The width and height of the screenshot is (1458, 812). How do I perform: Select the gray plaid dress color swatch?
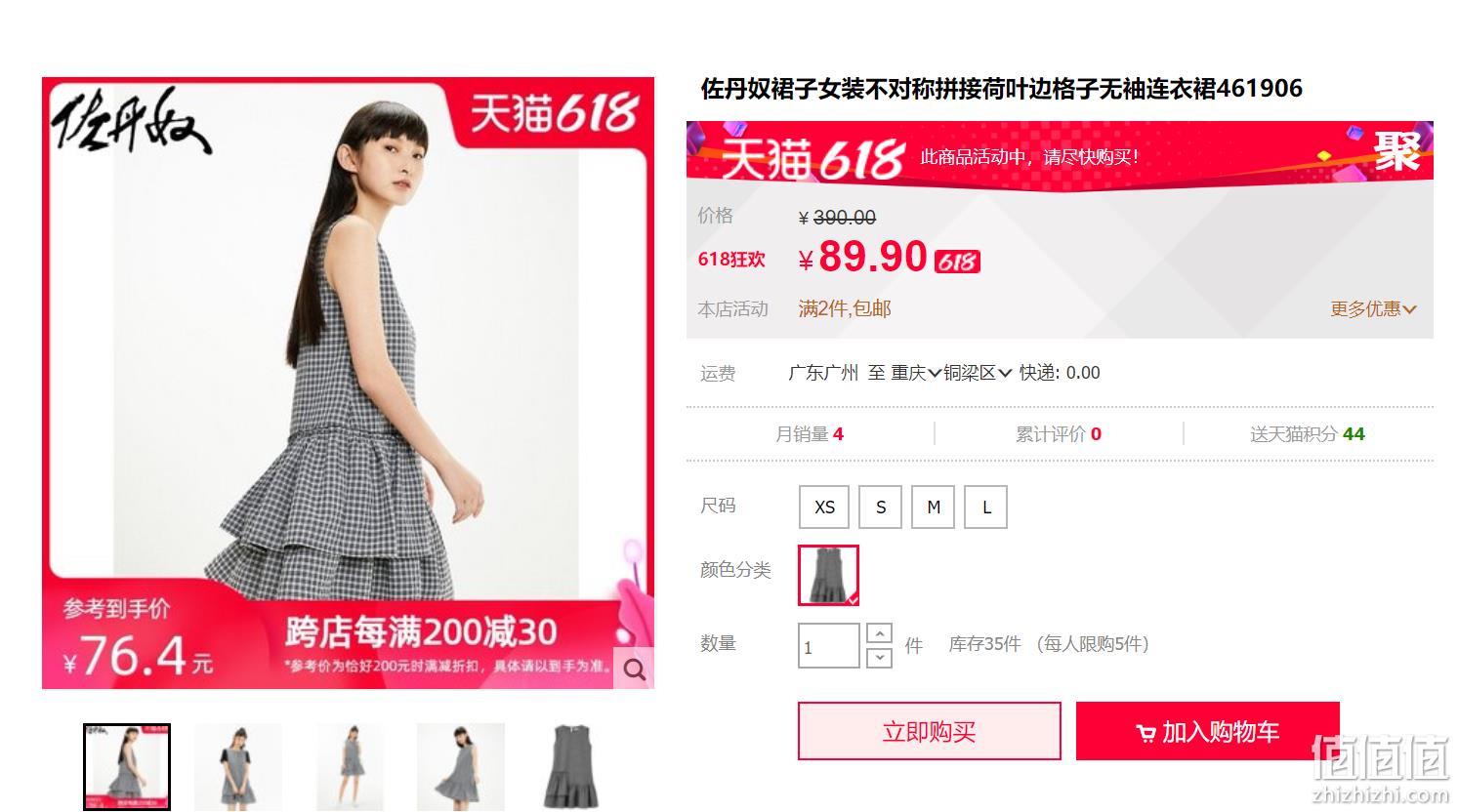[x=828, y=576]
